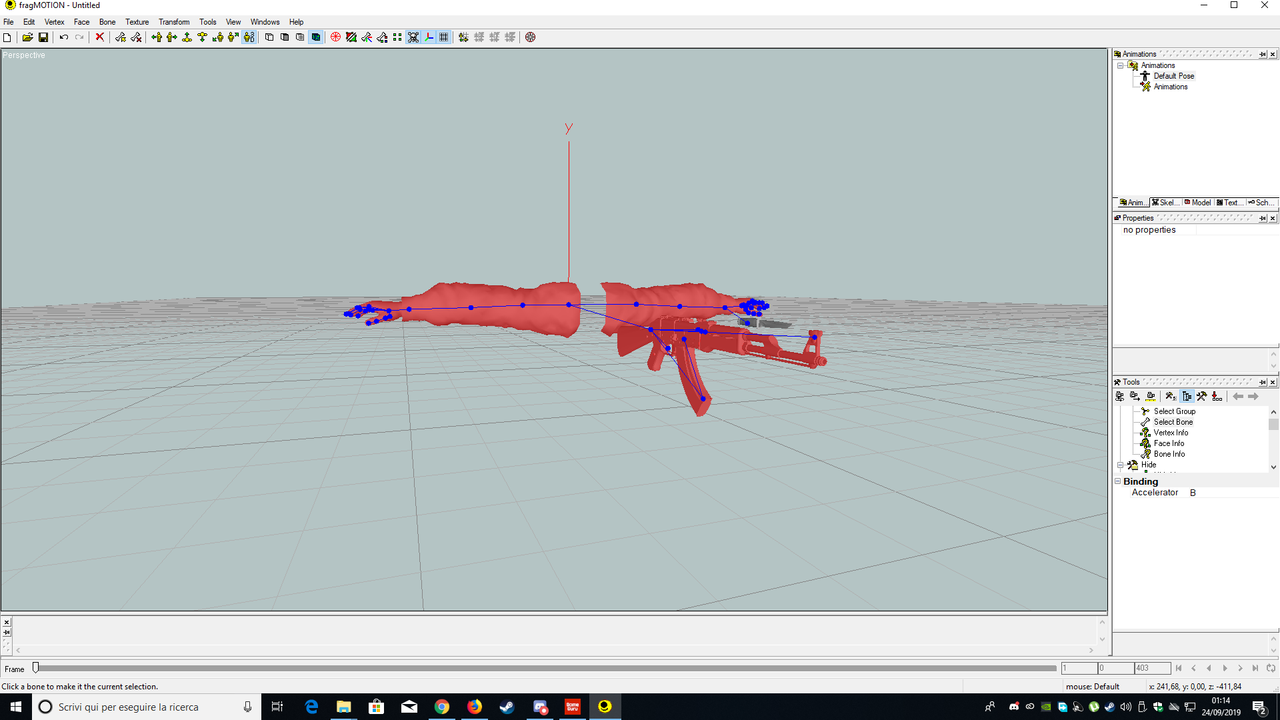
Task: Close the Animations panel
Action: pos(1273,54)
